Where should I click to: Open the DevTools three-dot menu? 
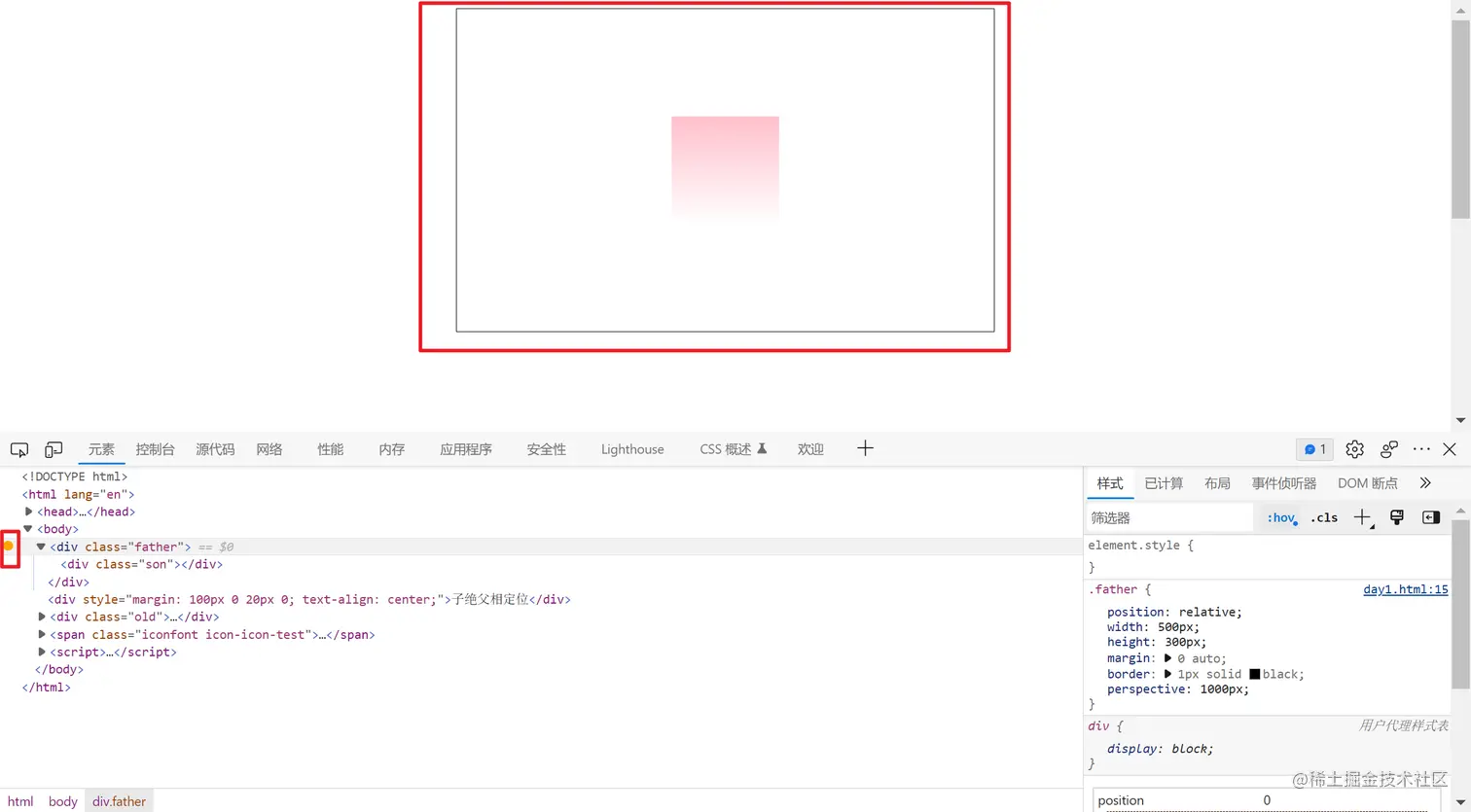1421,449
